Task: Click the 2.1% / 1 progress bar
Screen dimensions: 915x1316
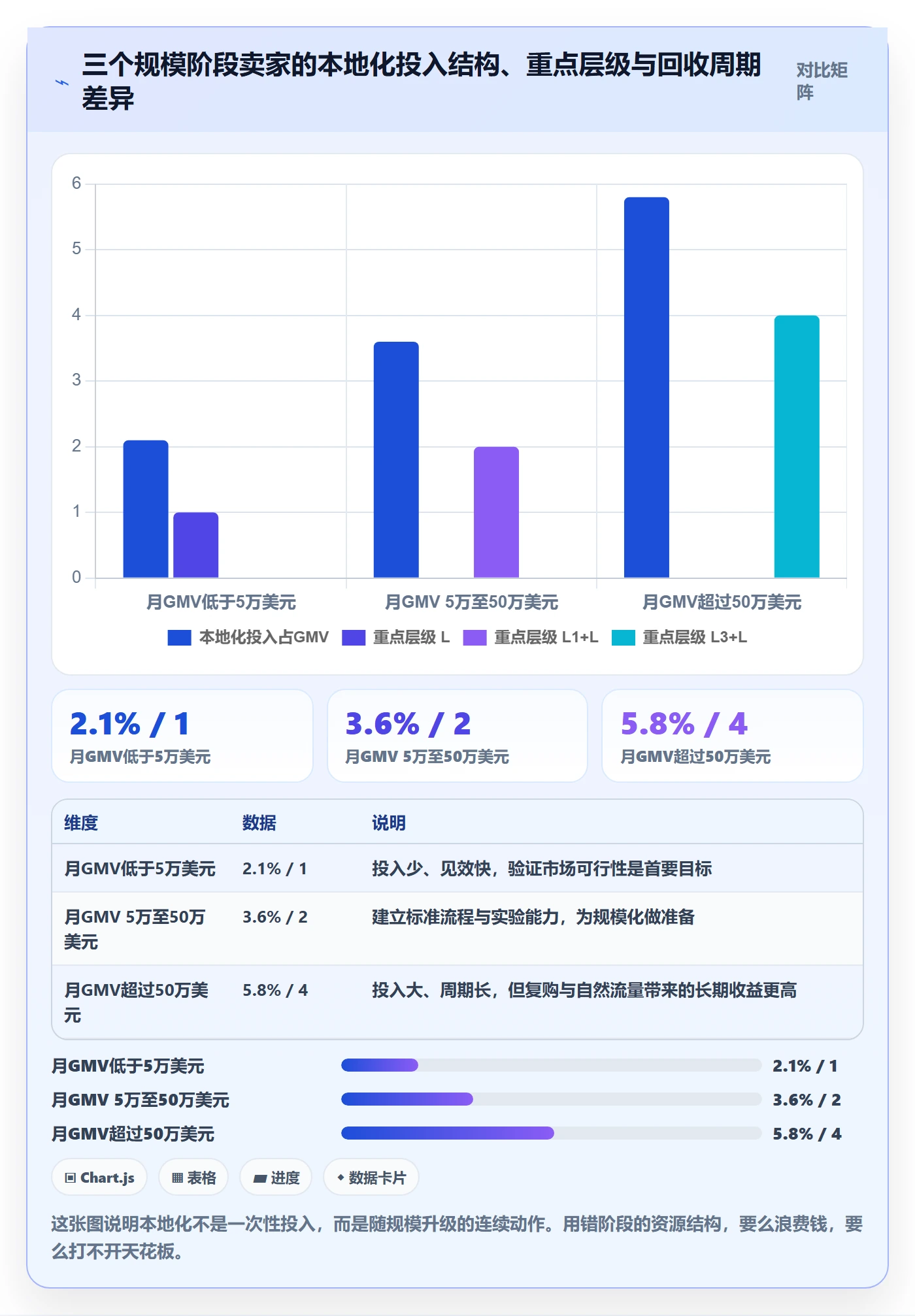Action: 551,1065
